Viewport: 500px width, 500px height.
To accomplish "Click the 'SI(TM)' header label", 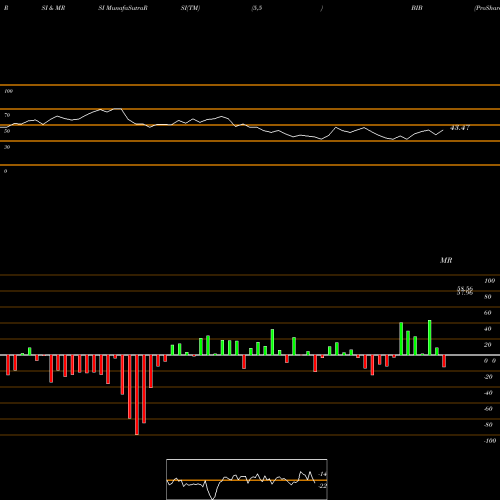I will 190,8.
